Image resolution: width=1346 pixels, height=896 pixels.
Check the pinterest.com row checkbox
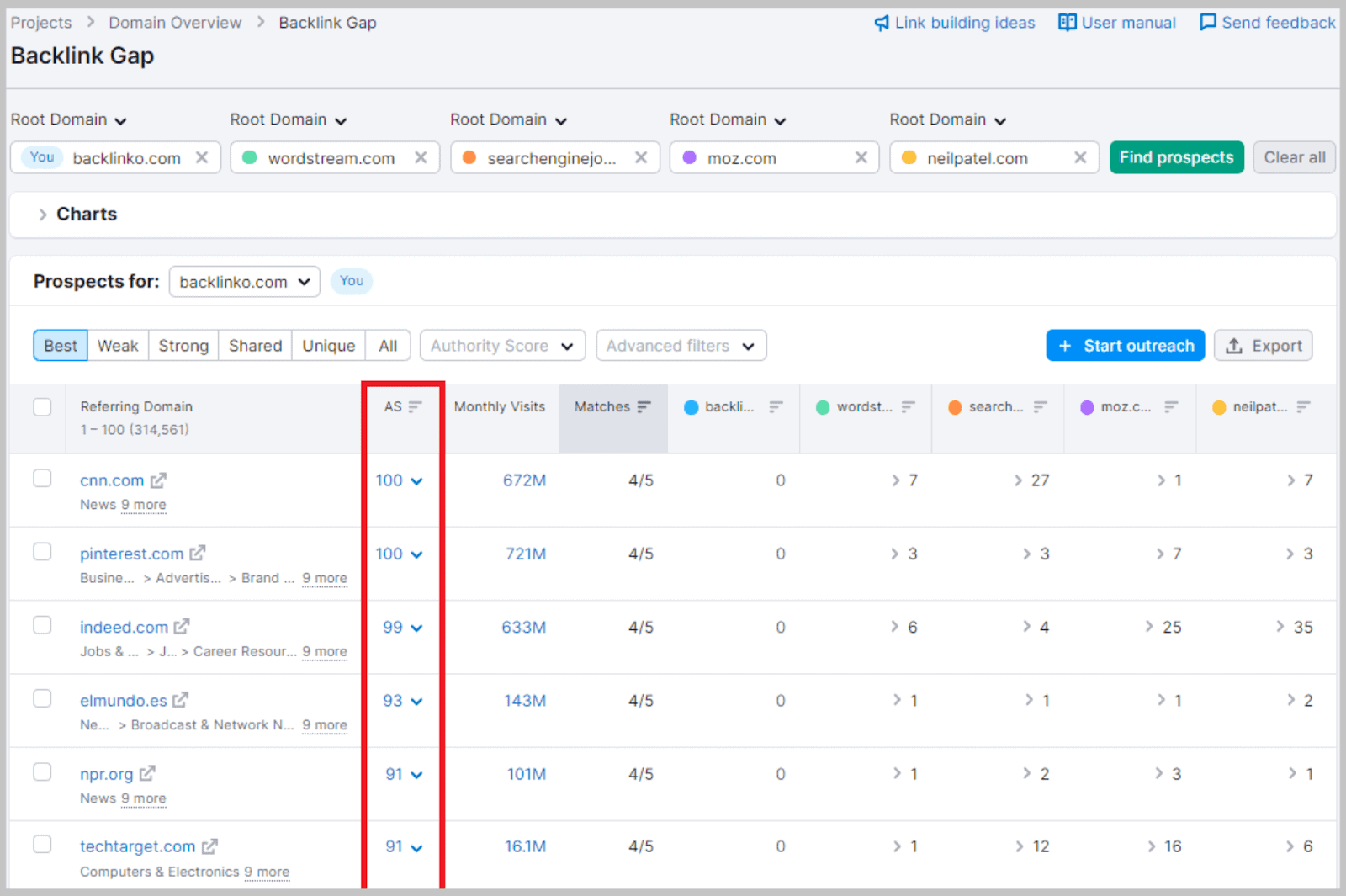(x=42, y=551)
